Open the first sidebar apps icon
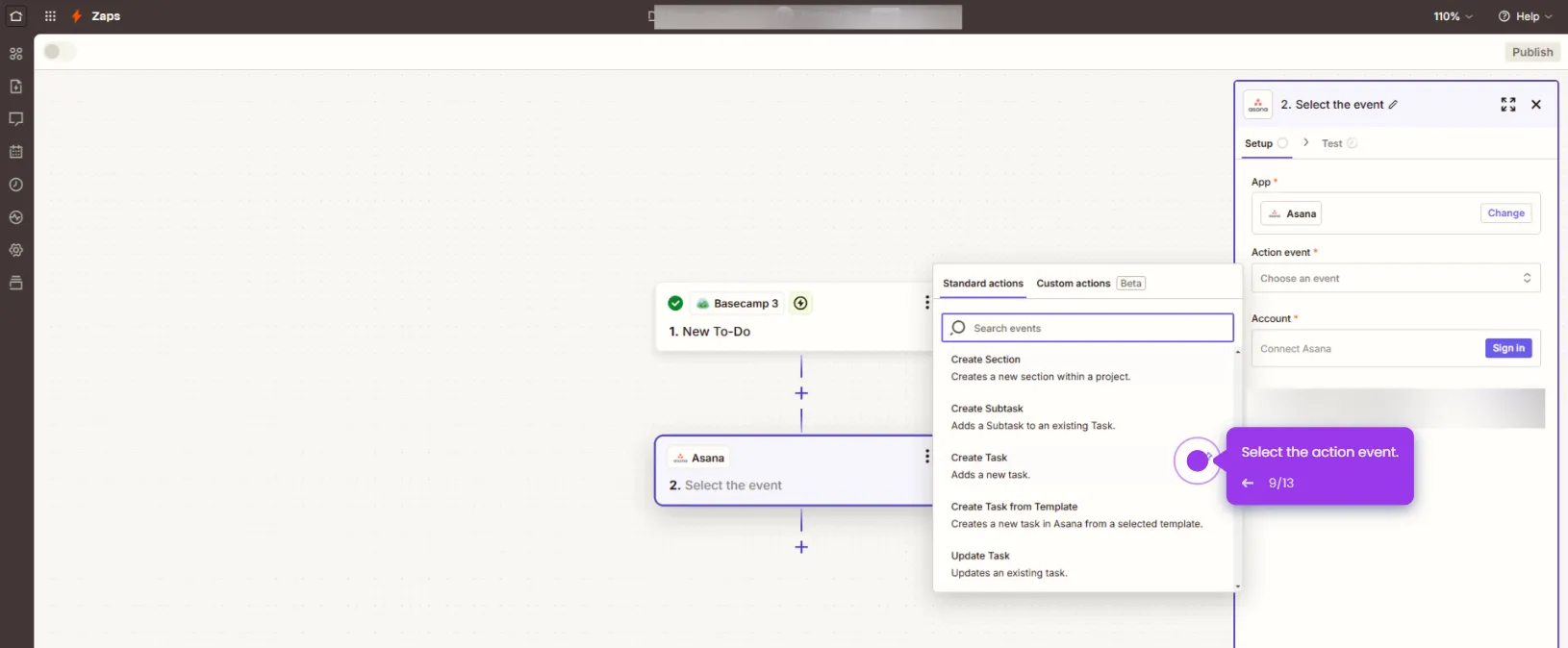This screenshot has height=648, width=1568. pos(16,54)
